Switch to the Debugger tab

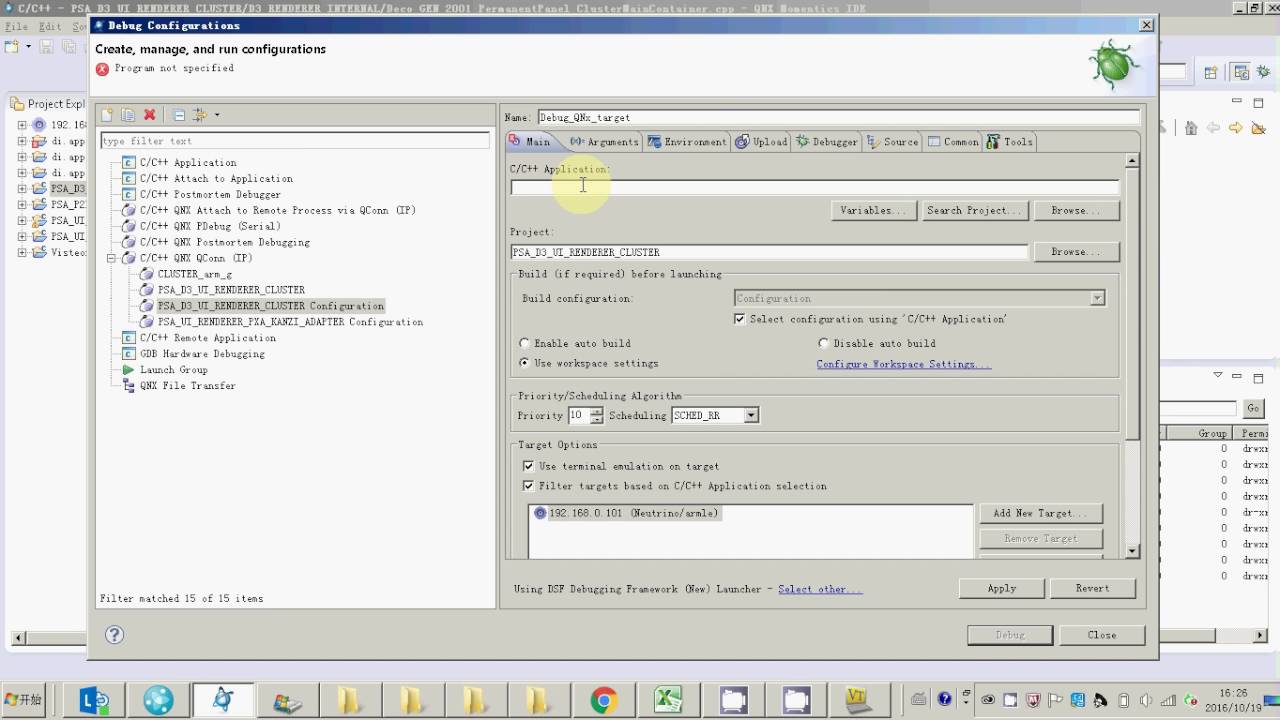[827, 142]
